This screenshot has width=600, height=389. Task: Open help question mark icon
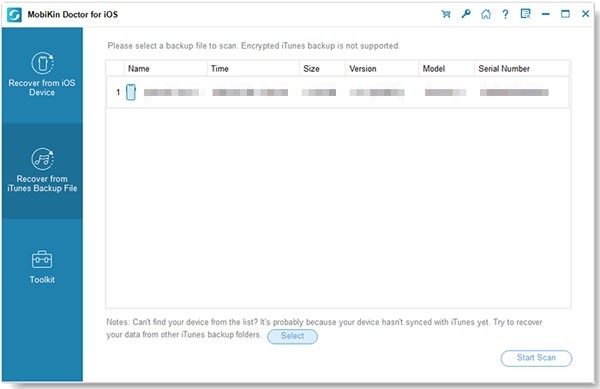pyautogui.click(x=505, y=14)
